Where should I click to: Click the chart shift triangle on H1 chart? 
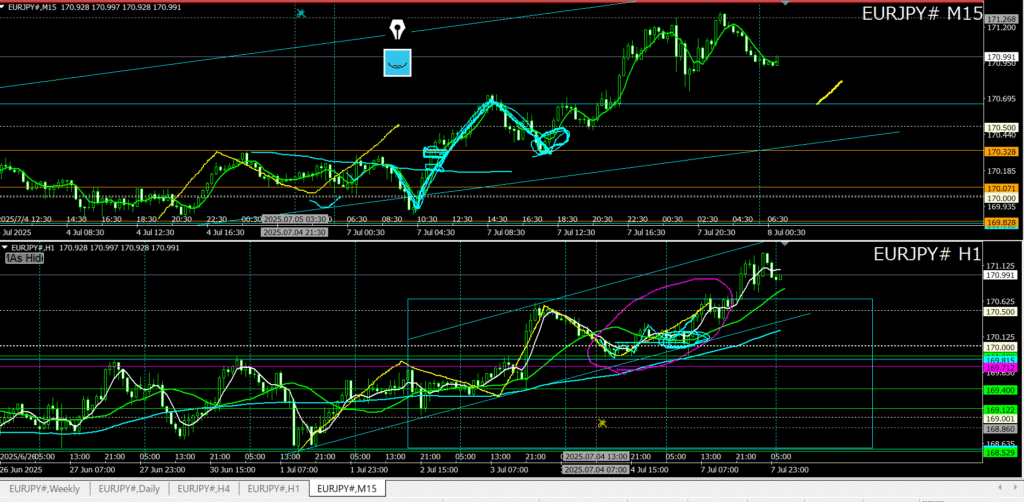(785, 243)
